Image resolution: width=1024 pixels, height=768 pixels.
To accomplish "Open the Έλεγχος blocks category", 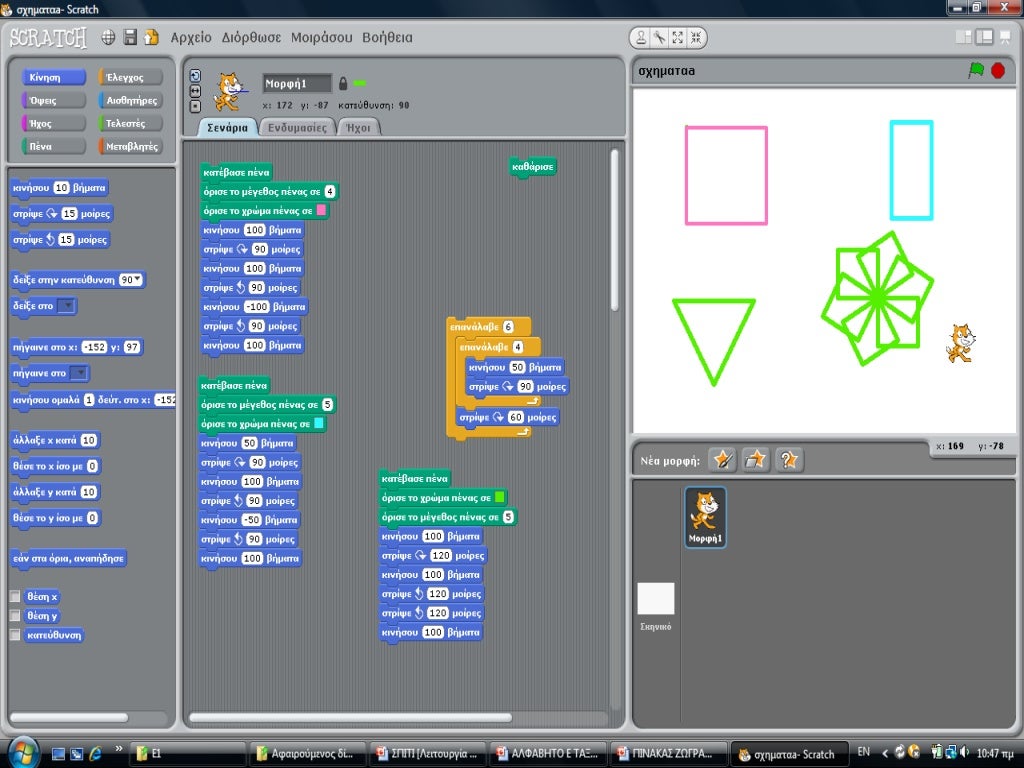I will pos(126,77).
